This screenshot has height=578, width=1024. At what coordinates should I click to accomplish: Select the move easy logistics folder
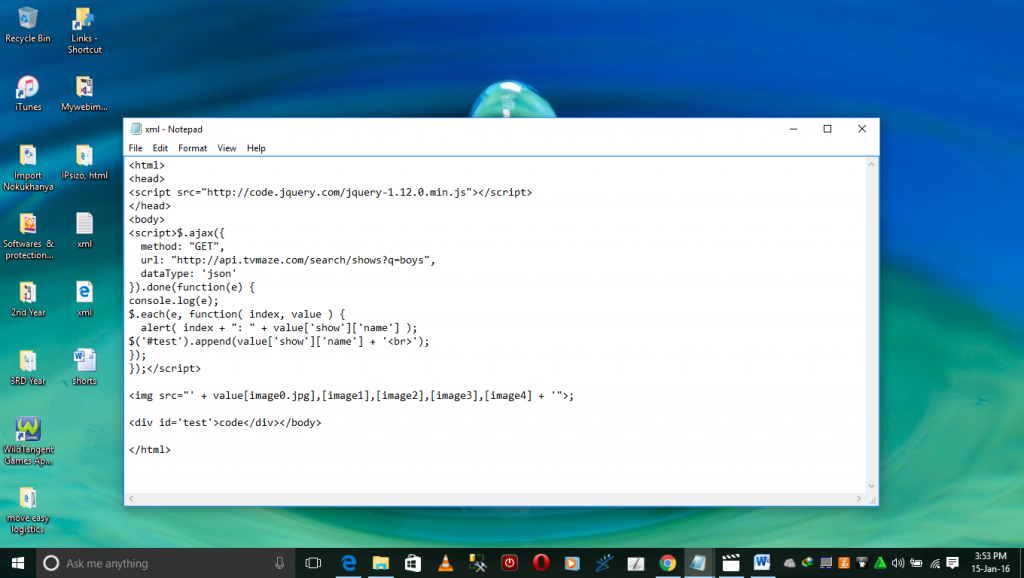click(x=27, y=510)
